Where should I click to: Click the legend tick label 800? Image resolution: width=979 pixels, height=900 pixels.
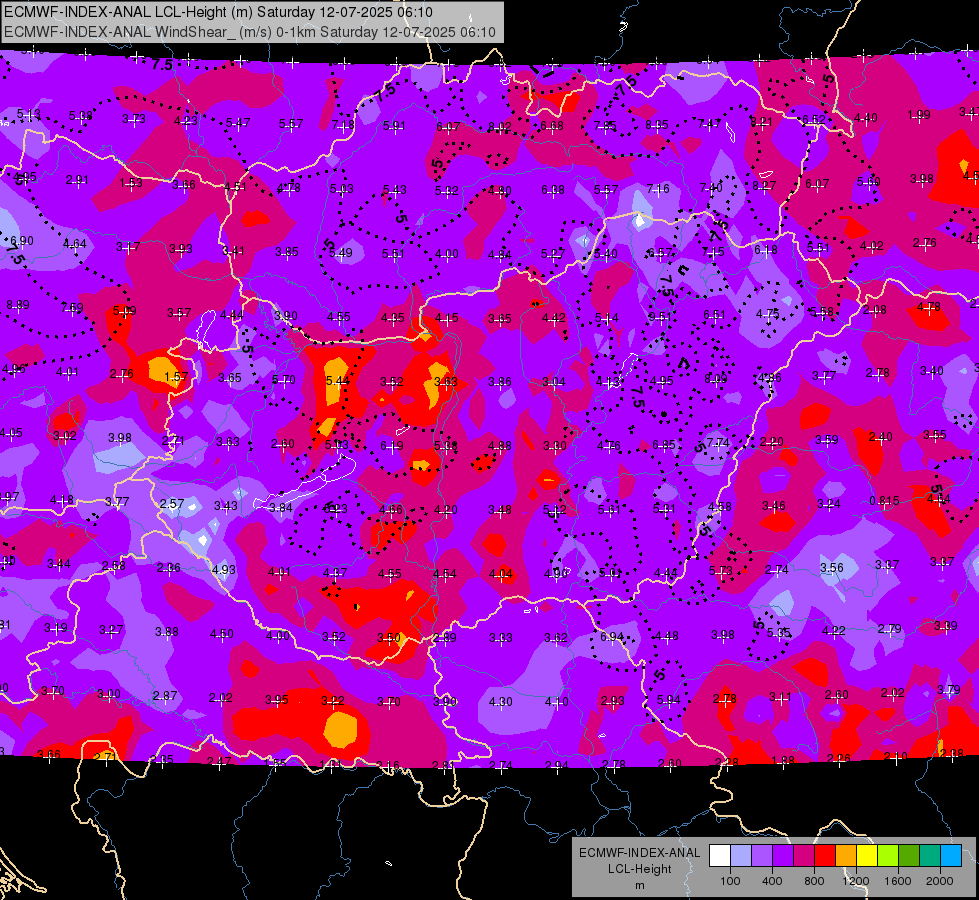pos(814,881)
